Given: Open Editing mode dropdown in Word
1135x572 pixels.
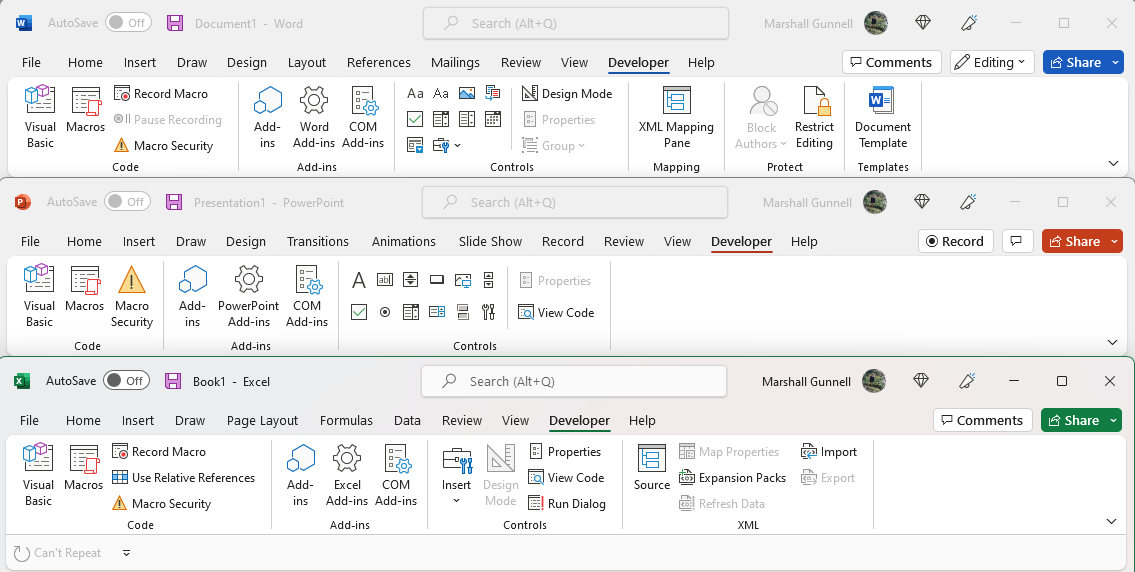Looking at the screenshot, I should [x=992, y=62].
